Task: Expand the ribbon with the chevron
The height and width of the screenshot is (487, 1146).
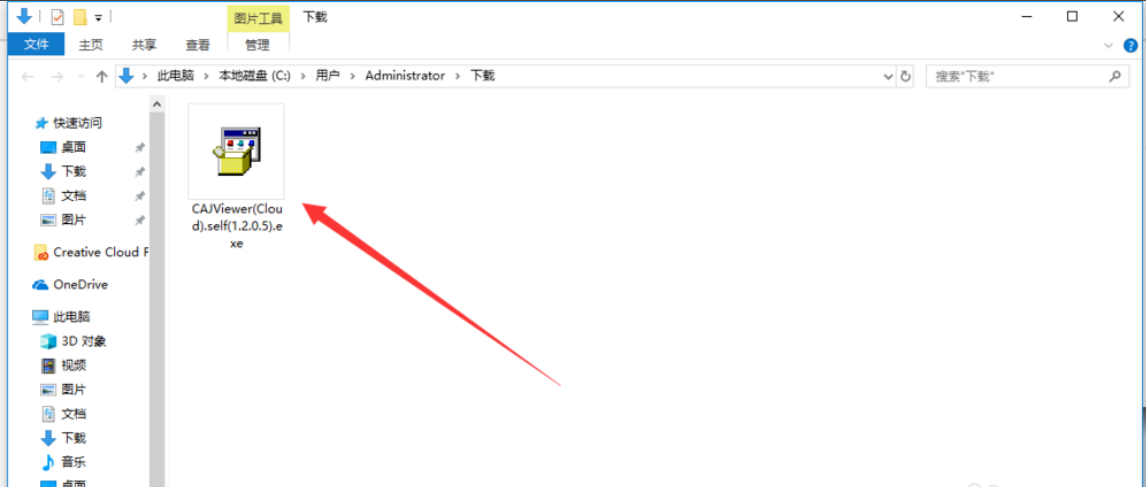Action: pos(1108,45)
